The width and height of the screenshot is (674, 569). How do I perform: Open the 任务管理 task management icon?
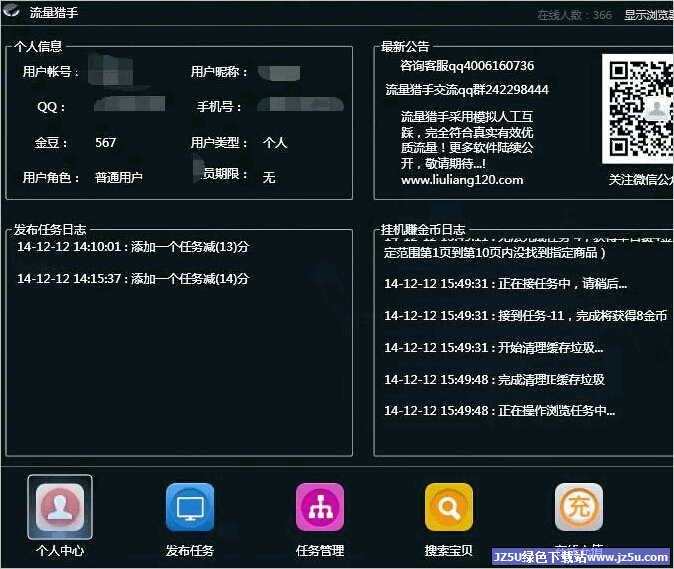320,507
